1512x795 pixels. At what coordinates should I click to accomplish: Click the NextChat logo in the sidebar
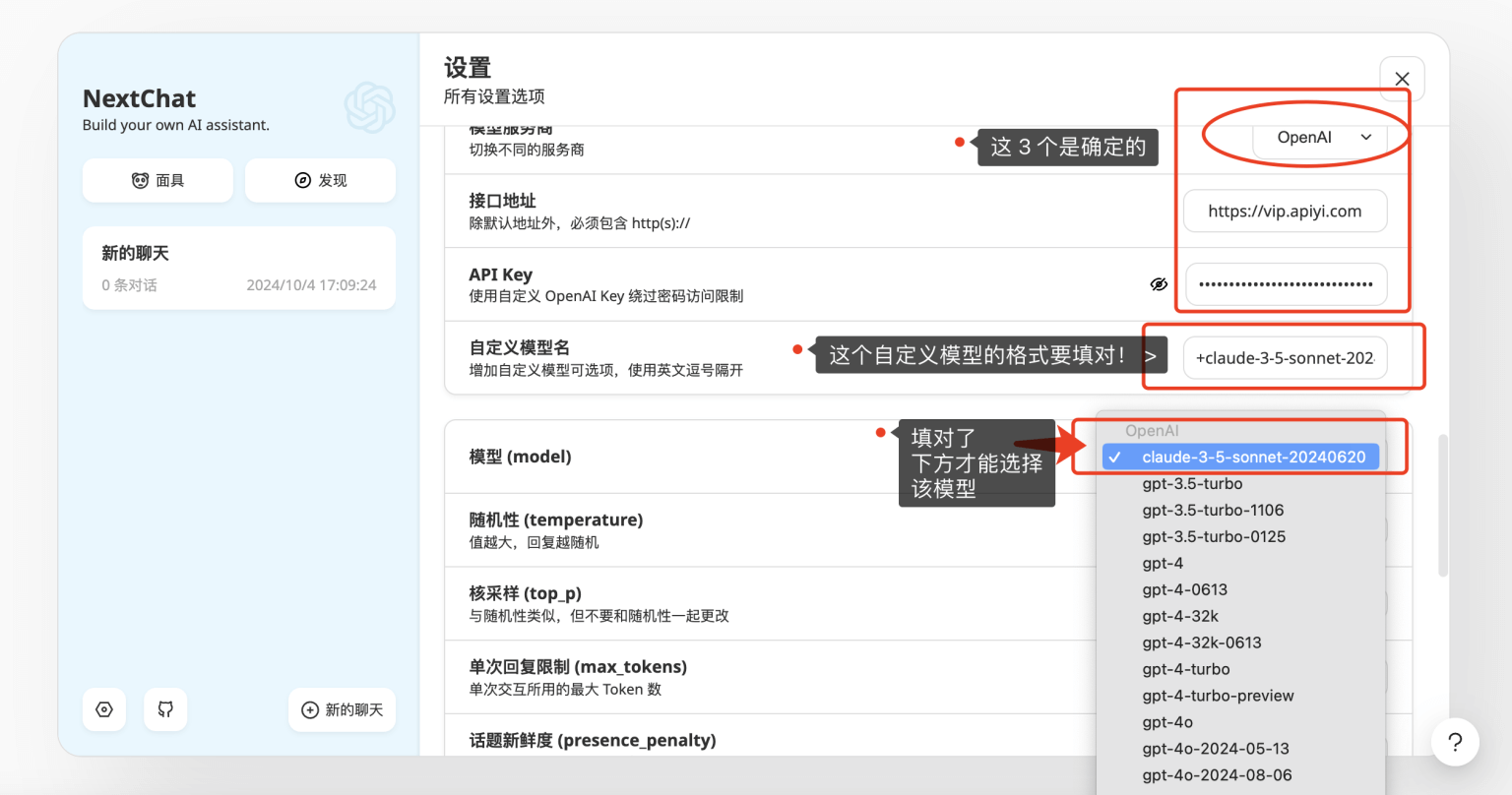pos(370,106)
